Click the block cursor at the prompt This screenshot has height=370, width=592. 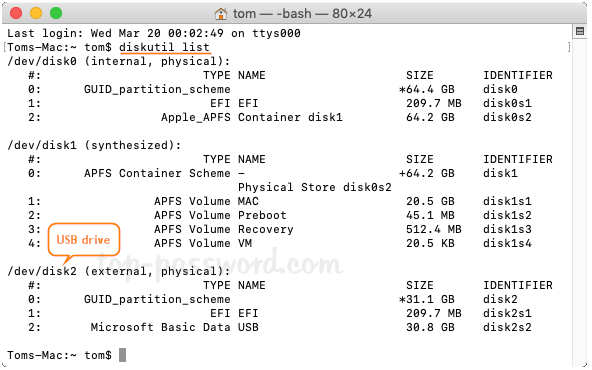pyautogui.click(x=122, y=355)
